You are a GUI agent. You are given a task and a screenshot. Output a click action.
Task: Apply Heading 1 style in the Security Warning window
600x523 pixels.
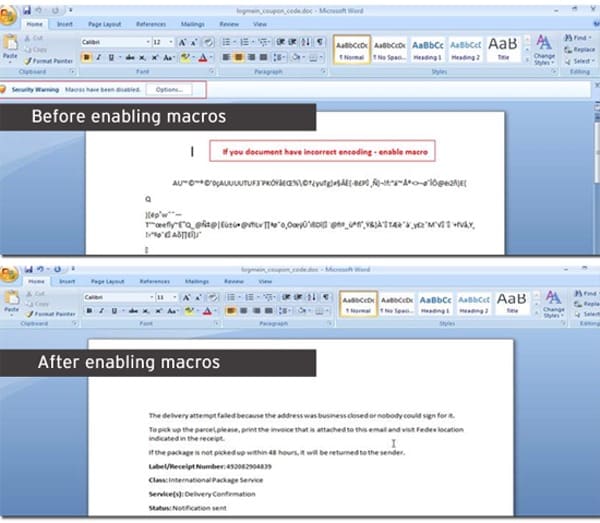[x=427, y=49]
